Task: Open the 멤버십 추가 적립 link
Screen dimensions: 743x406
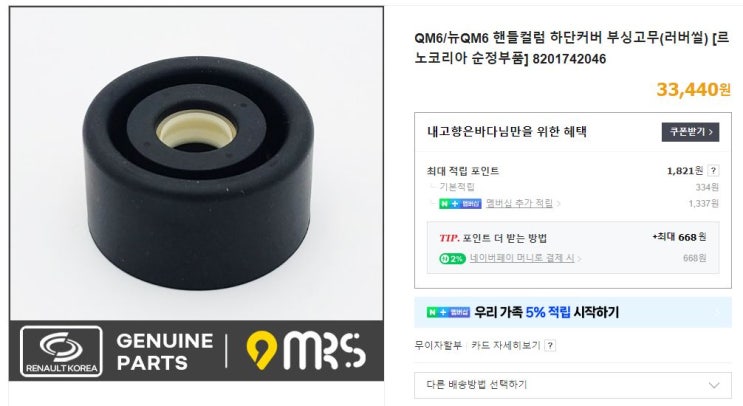Action: point(519,204)
